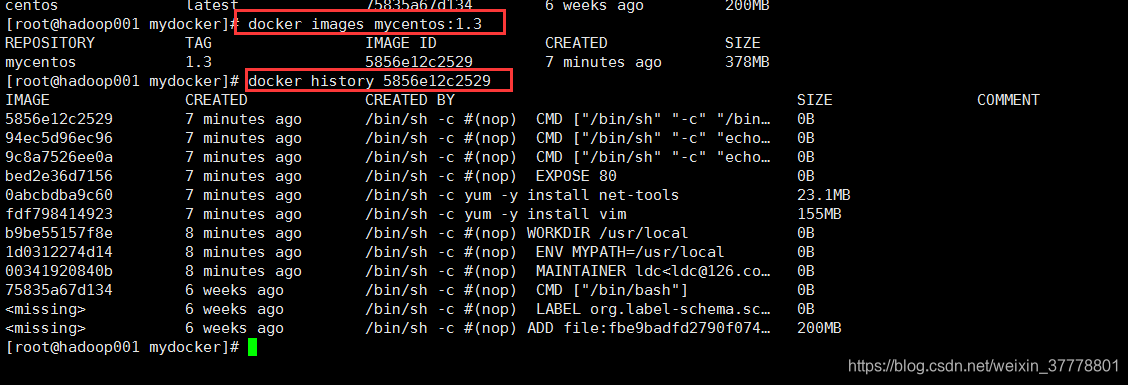Select image ID bed2e36d7156
The image size is (1128, 385).
pos(59,176)
